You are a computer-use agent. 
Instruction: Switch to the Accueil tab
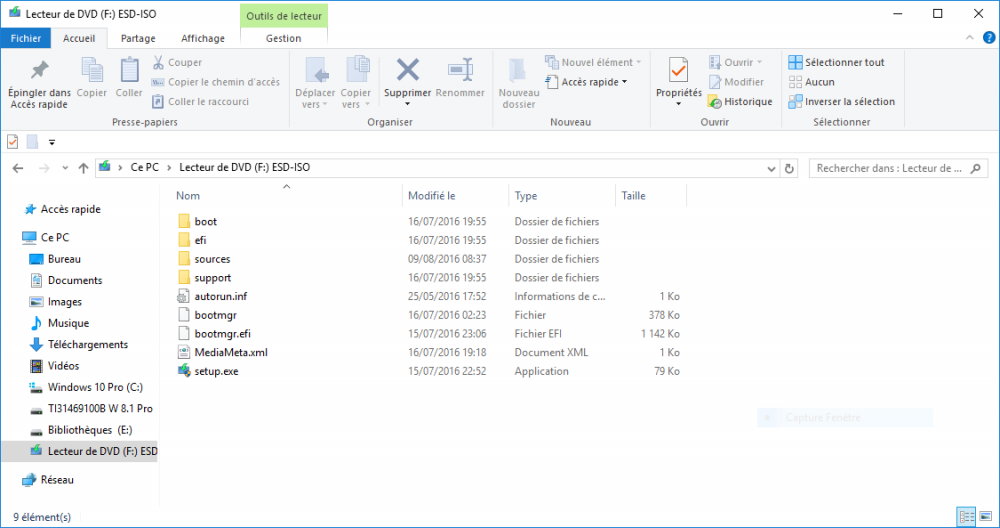(79, 38)
